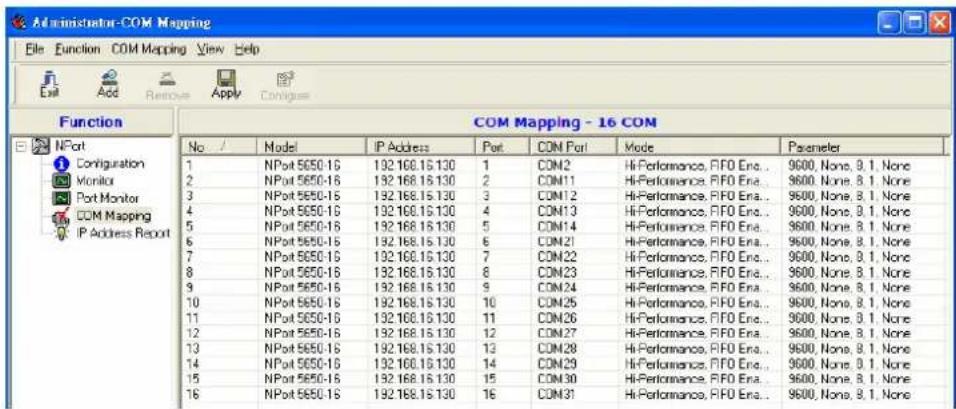The width and height of the screenshot is (956, 409).
Task: Open the Help menu
Action: [x=248, y=49]
